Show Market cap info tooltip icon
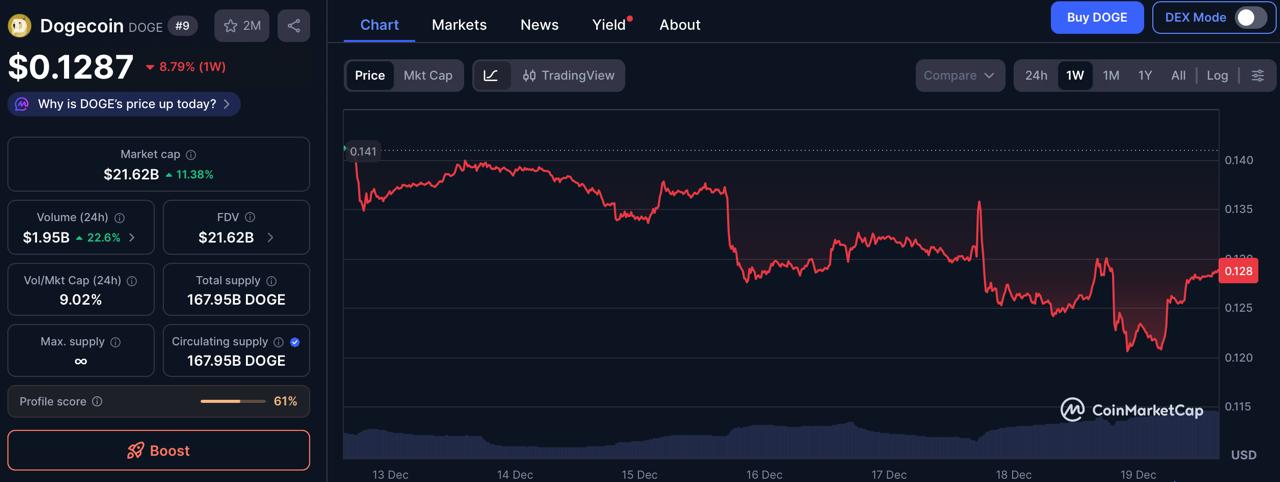Screen dimensions: 1280x482 tap(191, 155)
